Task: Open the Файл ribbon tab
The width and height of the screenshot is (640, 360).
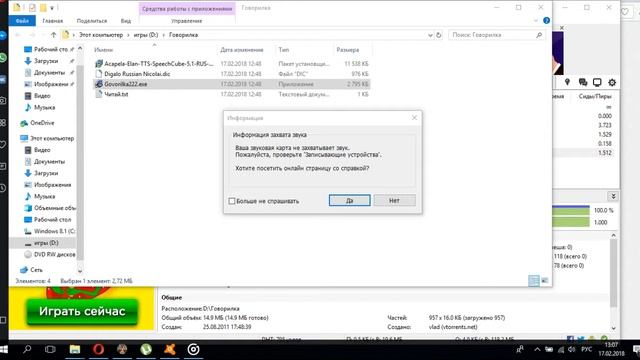Action: [x=22, y=21]
